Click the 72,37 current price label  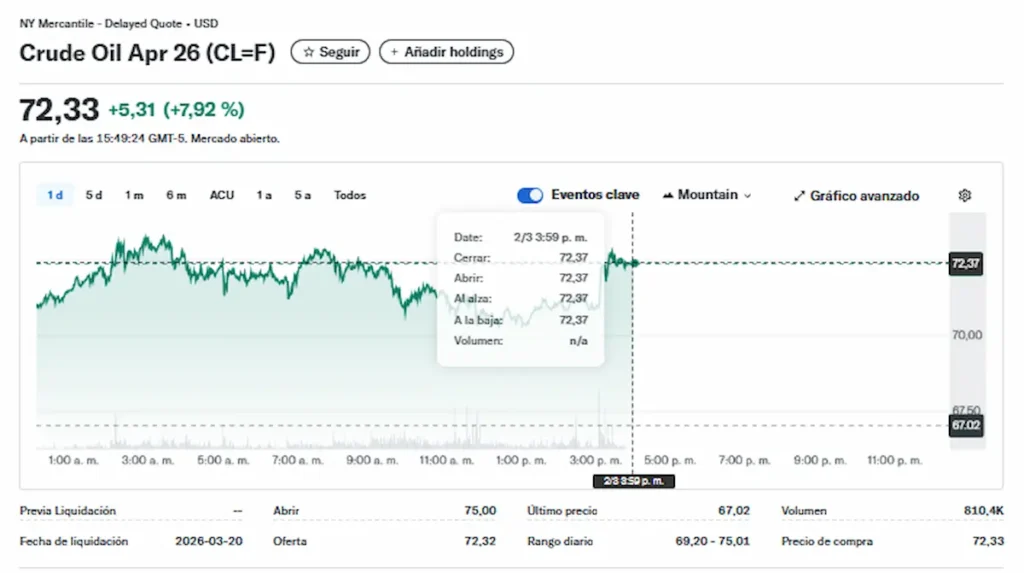[965, 264]
